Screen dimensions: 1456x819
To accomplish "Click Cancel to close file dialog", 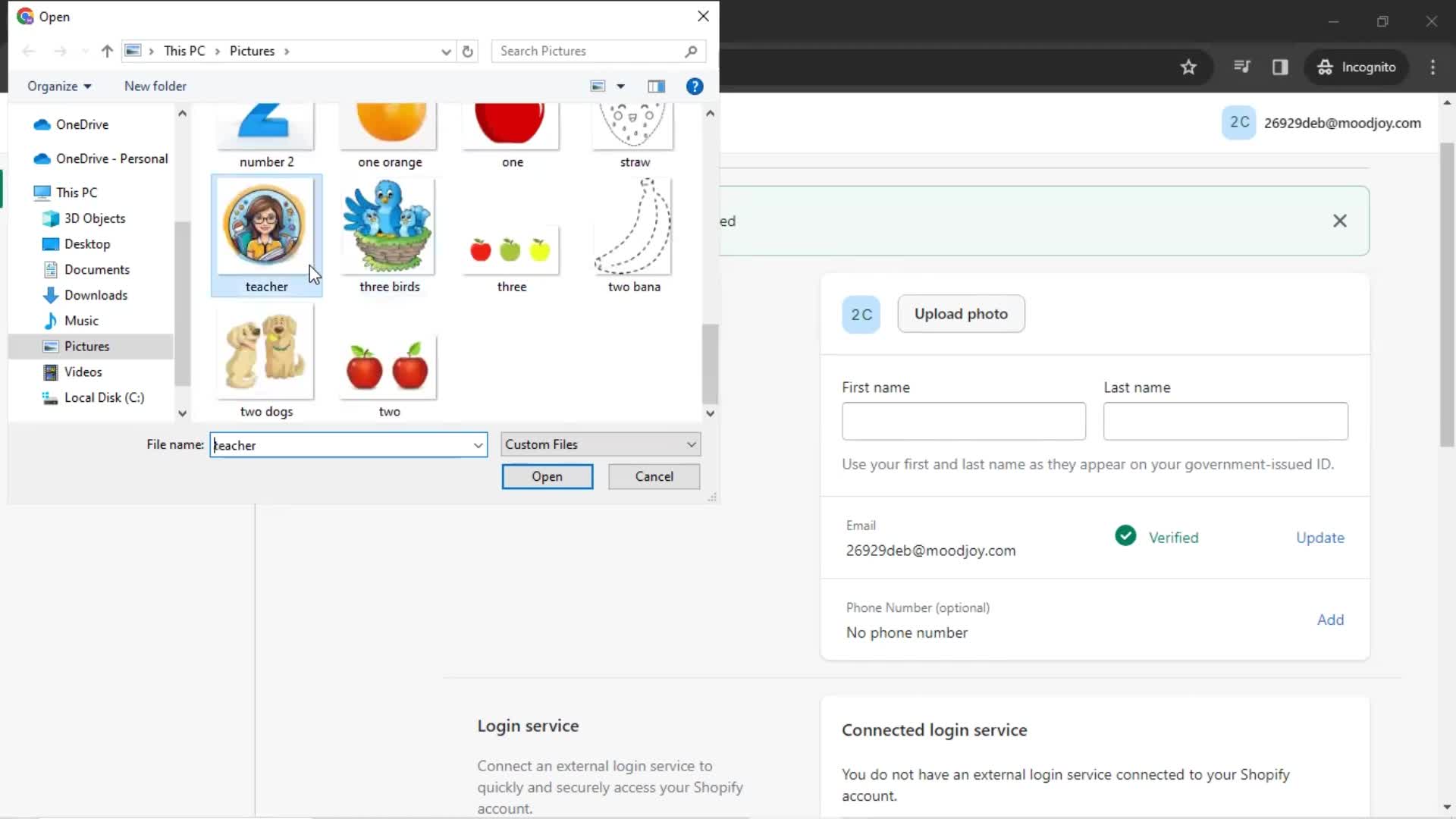I will (655, 476).
